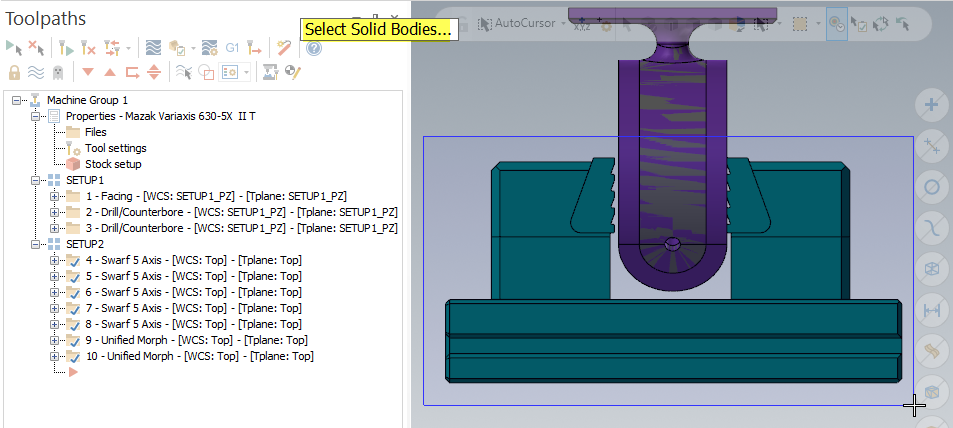Open advanced display options icon
Image resolution: width=953 pixels, height=428 pixels.
point(230,73)
